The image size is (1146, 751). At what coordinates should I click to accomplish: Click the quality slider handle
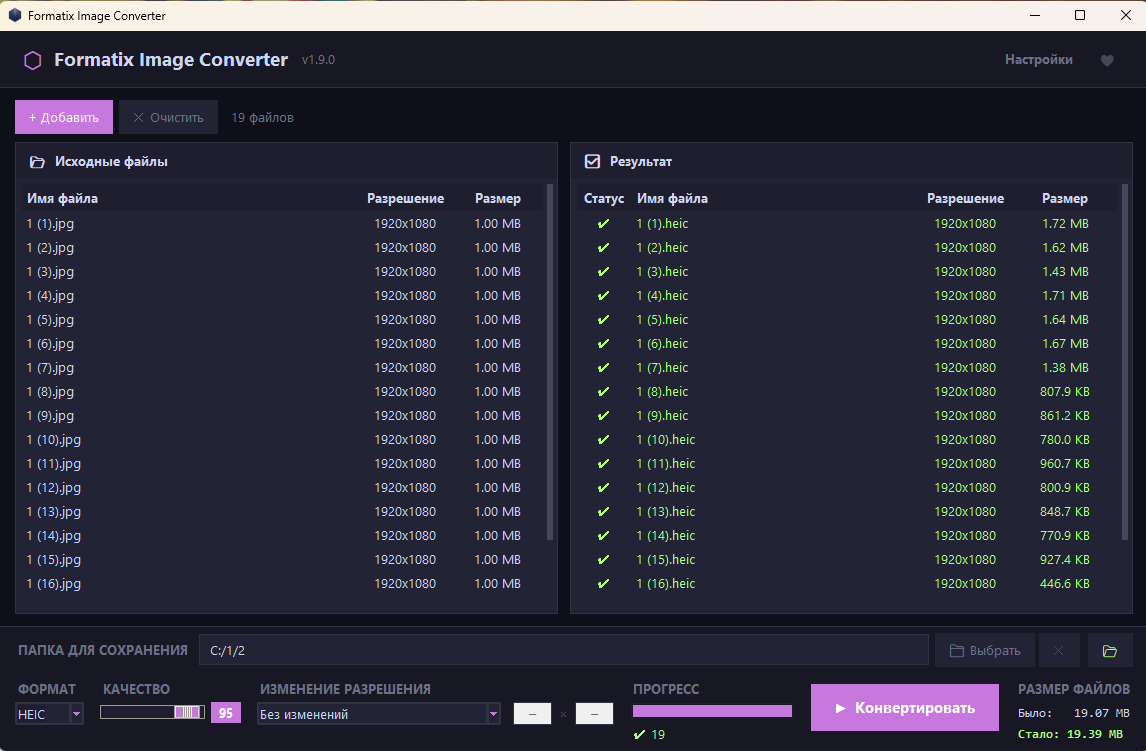189,712
